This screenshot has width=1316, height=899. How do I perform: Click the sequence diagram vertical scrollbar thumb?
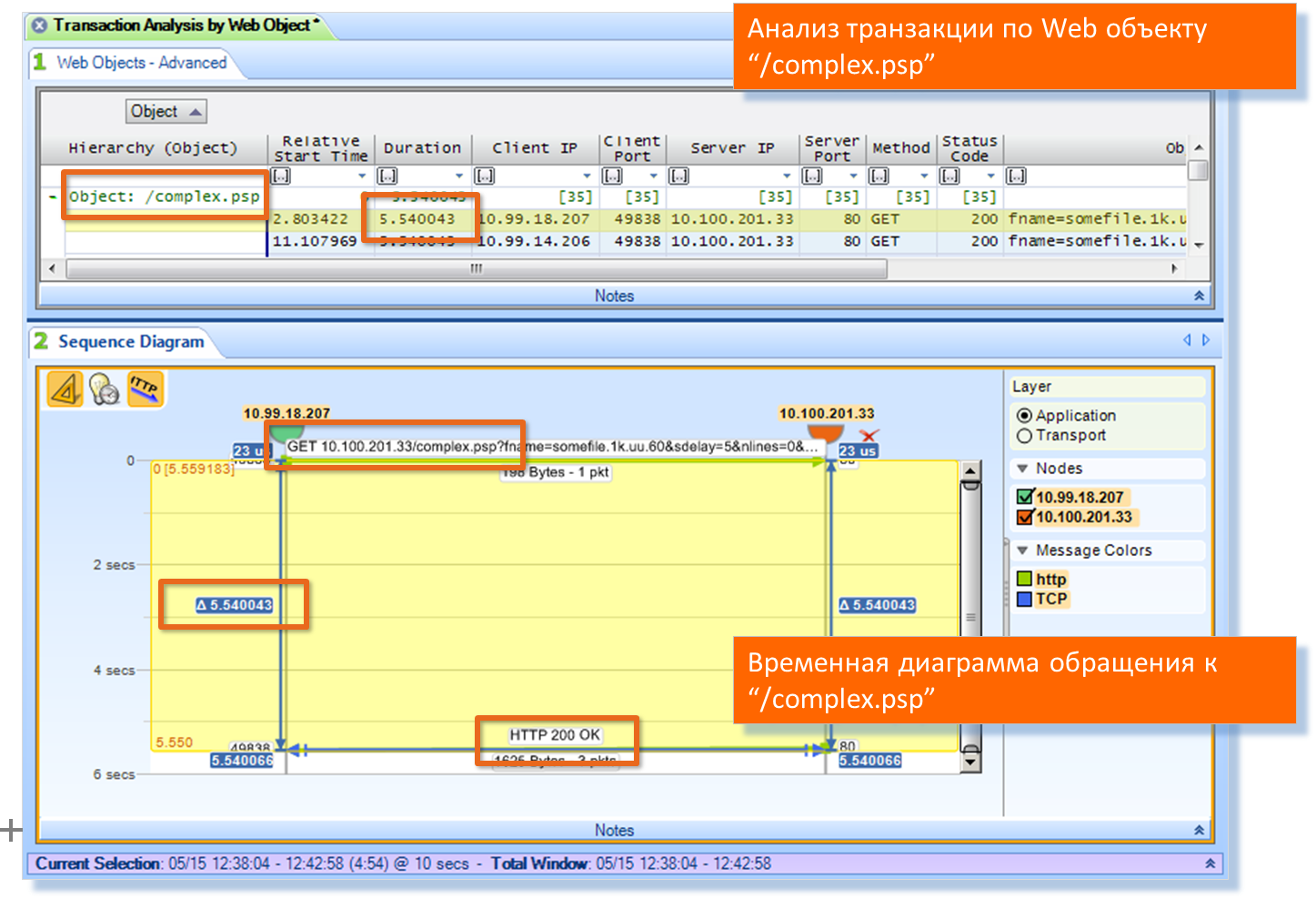click(970, 618)
